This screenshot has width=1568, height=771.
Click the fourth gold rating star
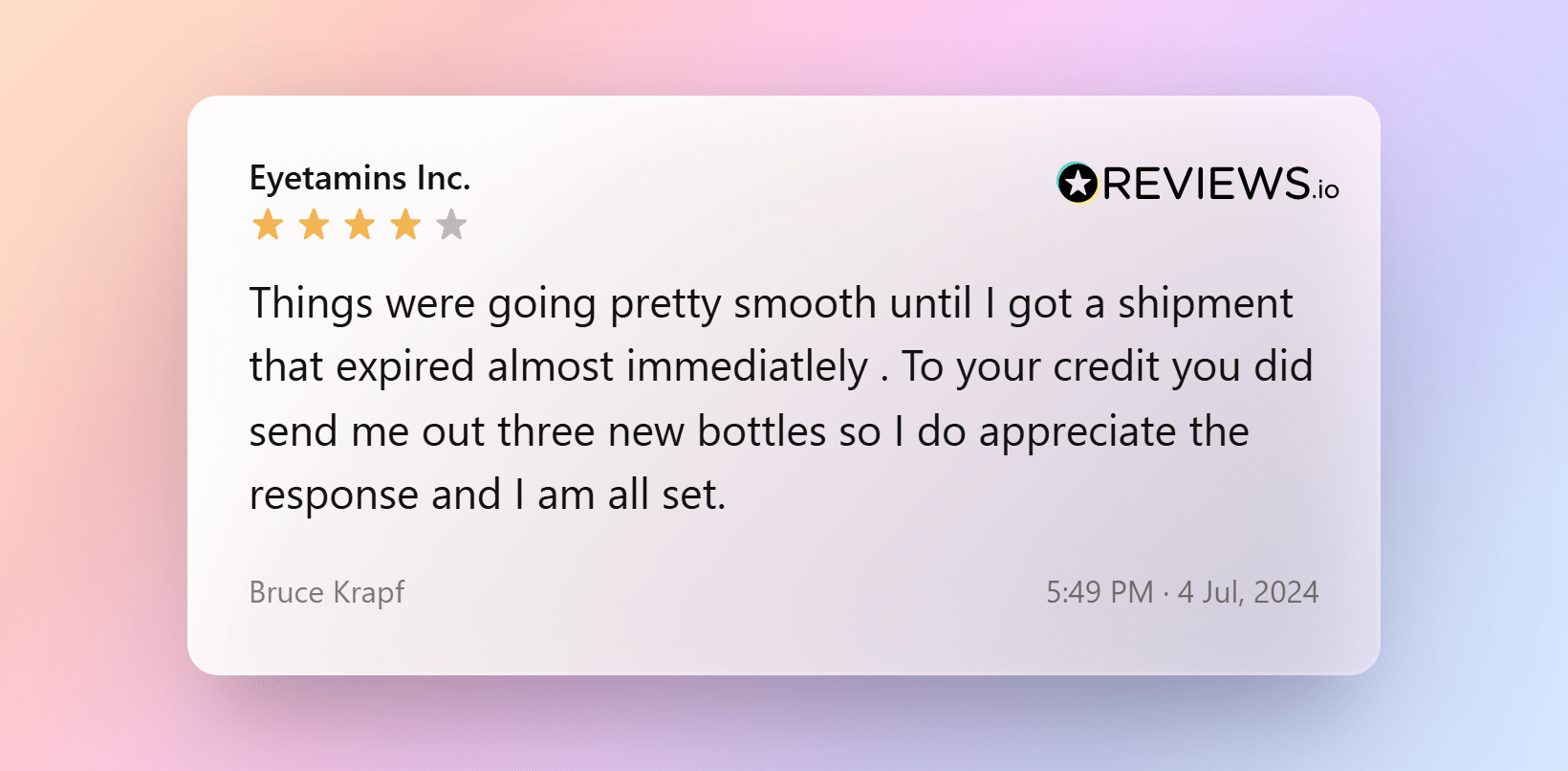pyautogui.click(x=405, y=226)
